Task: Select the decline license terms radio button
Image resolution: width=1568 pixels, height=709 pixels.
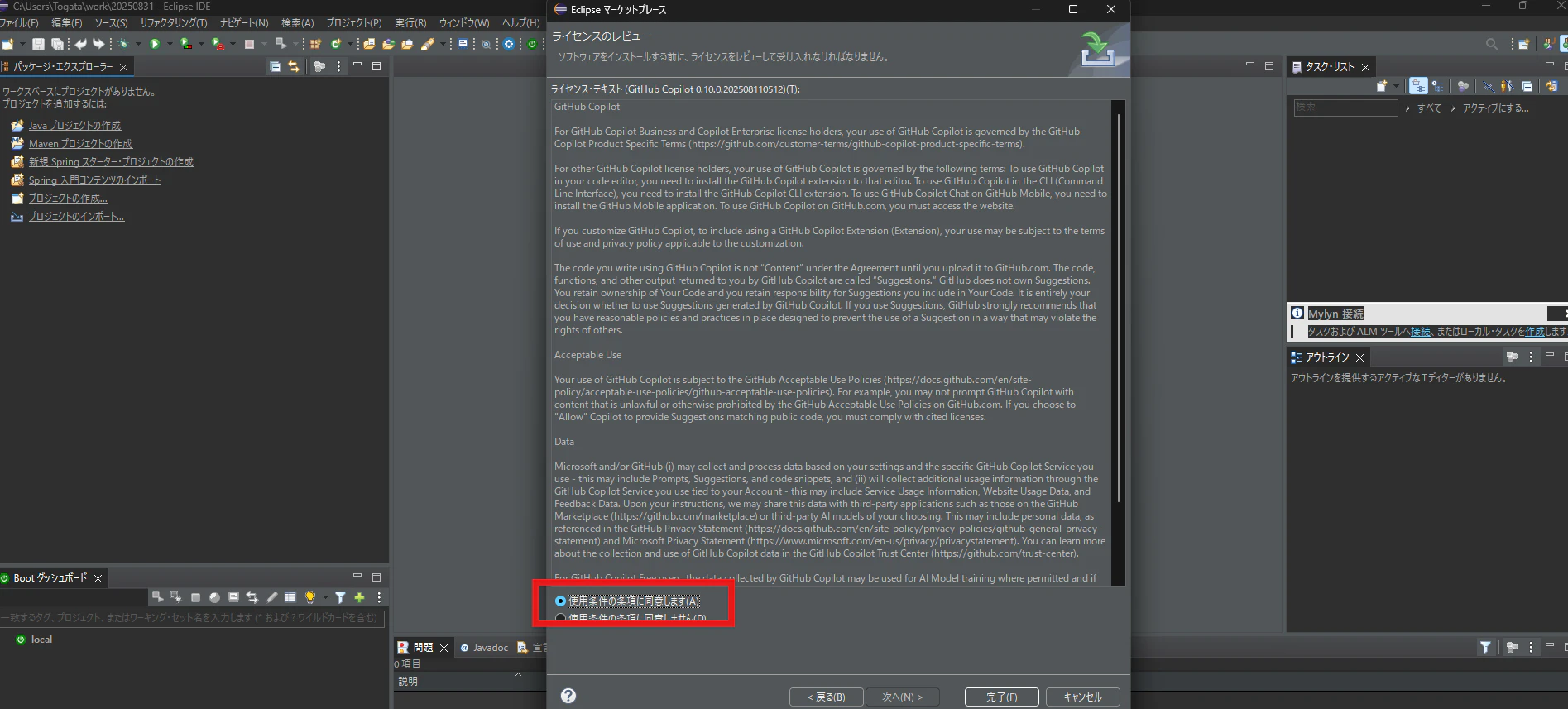Action: click(x=560, y=618)
